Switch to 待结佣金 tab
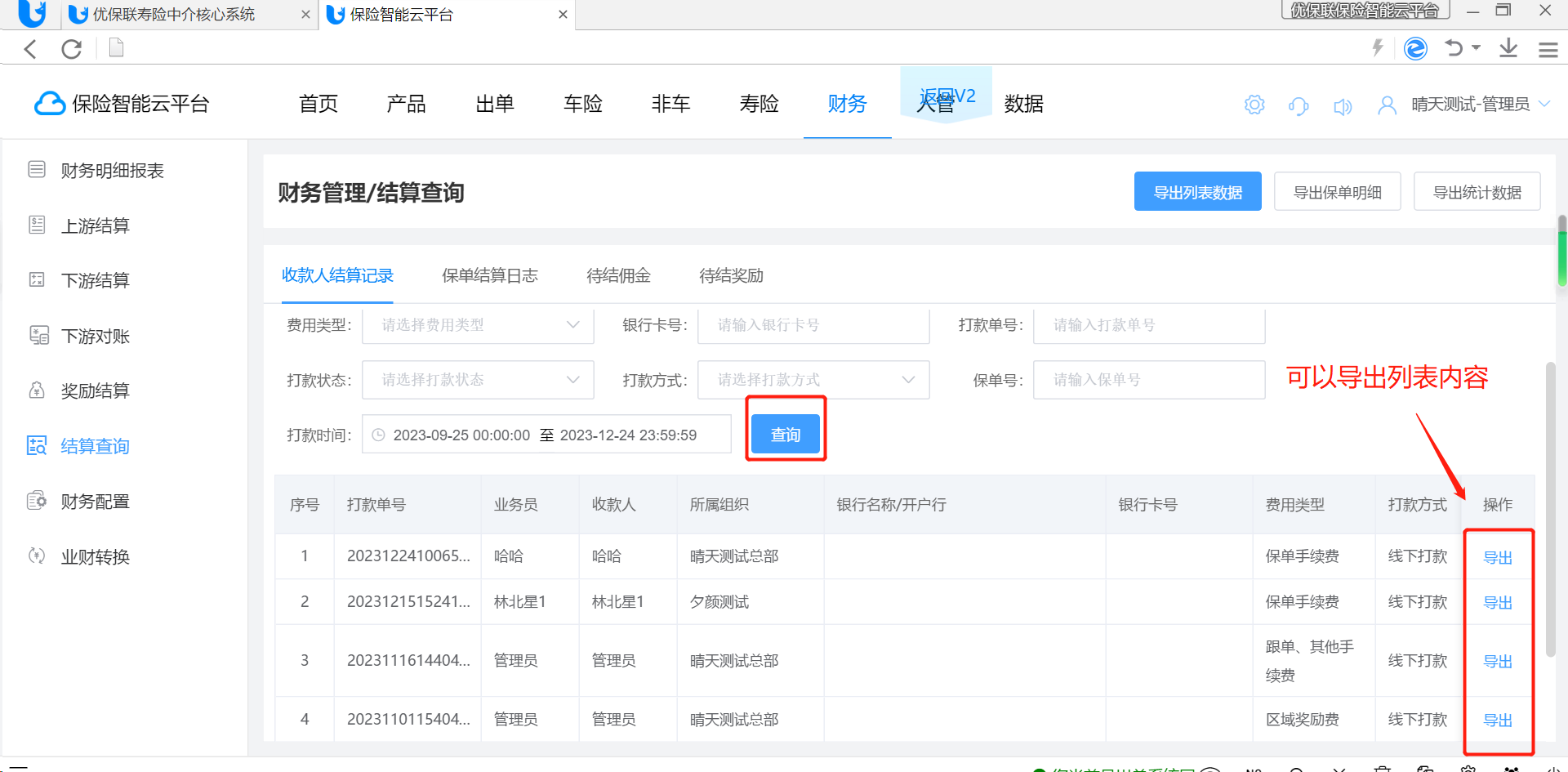Image resolution: width=1568 pixels, height=772 pixels. tap(618, 275)
